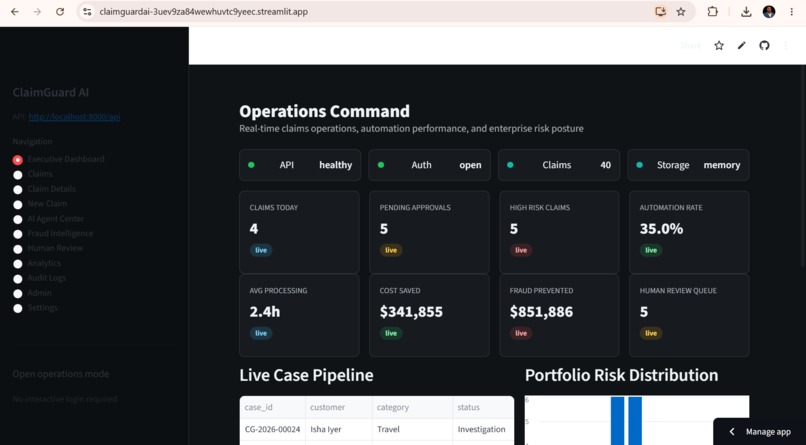Open the GitHub repository icon
The height and width of the screenshot is (445, 806).
(x=764, y=46)
